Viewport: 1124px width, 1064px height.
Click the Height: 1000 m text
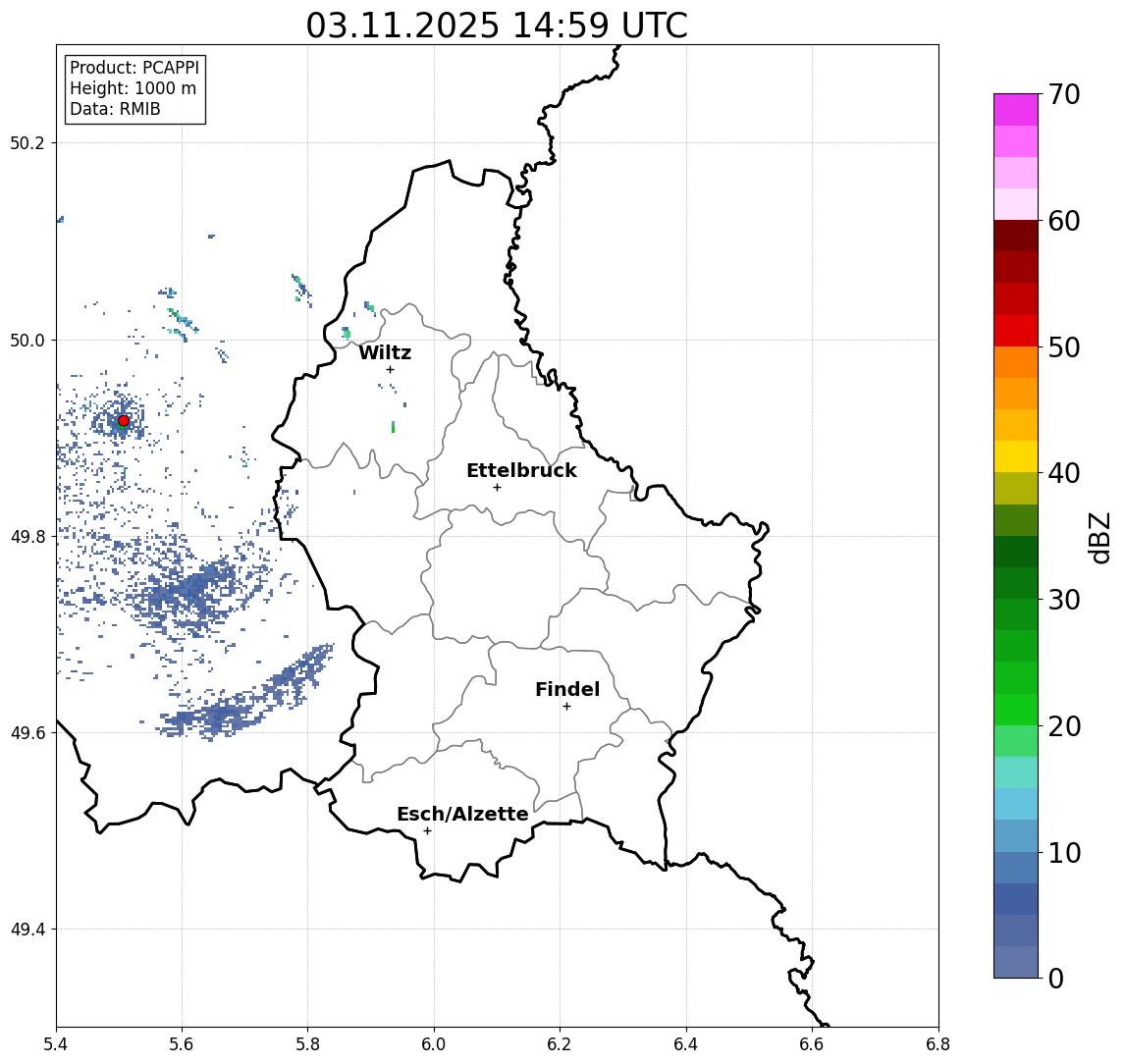[133, 88]
